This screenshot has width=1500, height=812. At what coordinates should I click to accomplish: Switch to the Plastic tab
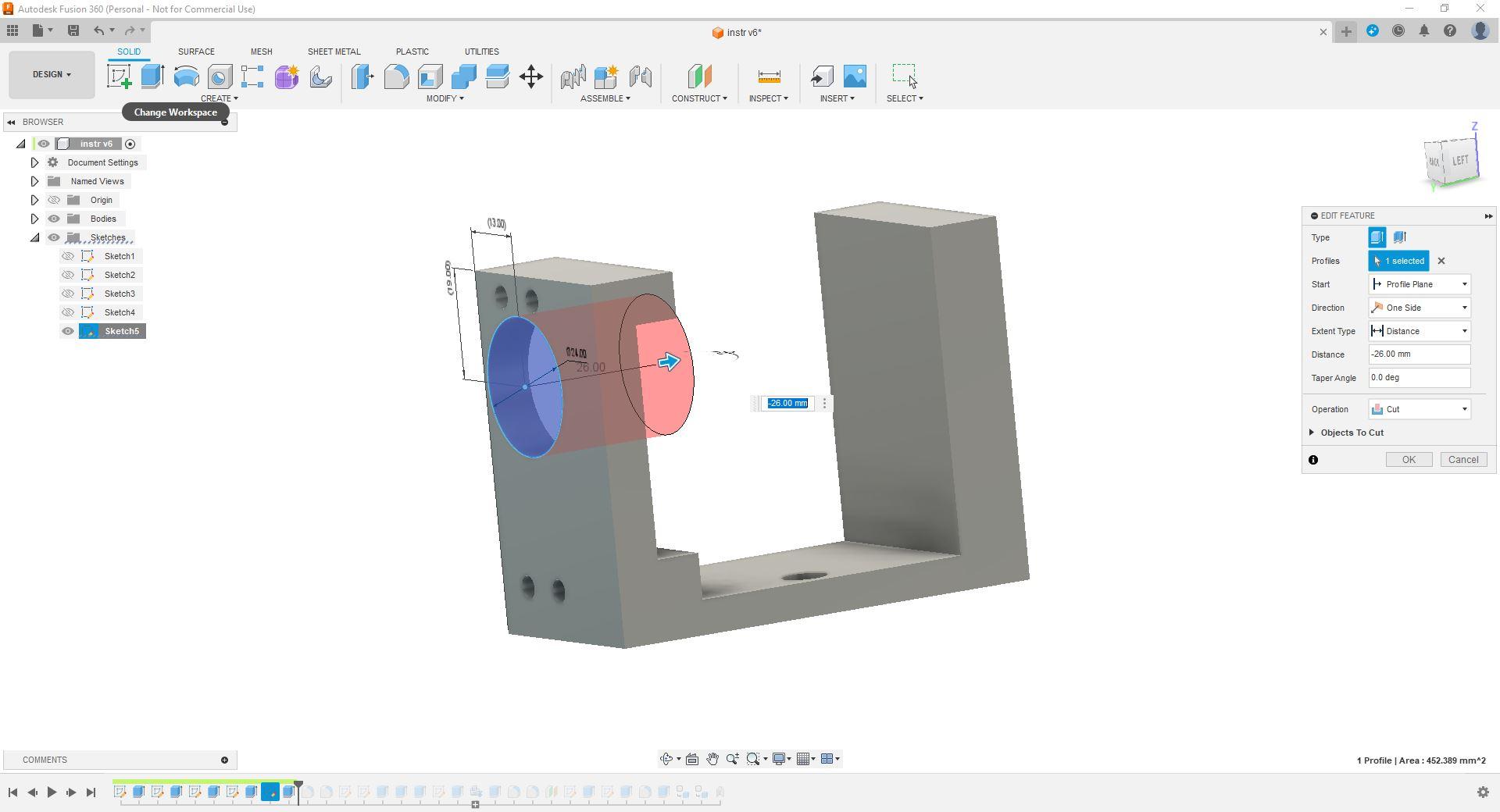pyautogui.click(x=412, y=52)
